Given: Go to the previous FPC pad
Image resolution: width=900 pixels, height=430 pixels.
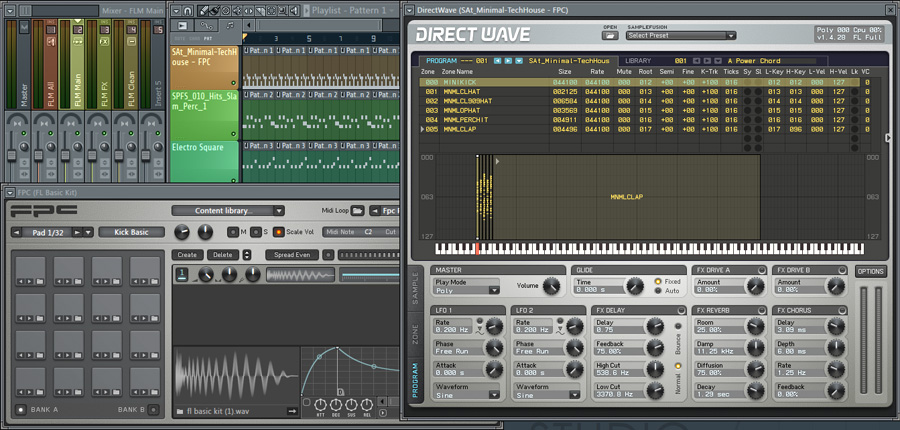Looking at the screenshot, I should (17, 232).
